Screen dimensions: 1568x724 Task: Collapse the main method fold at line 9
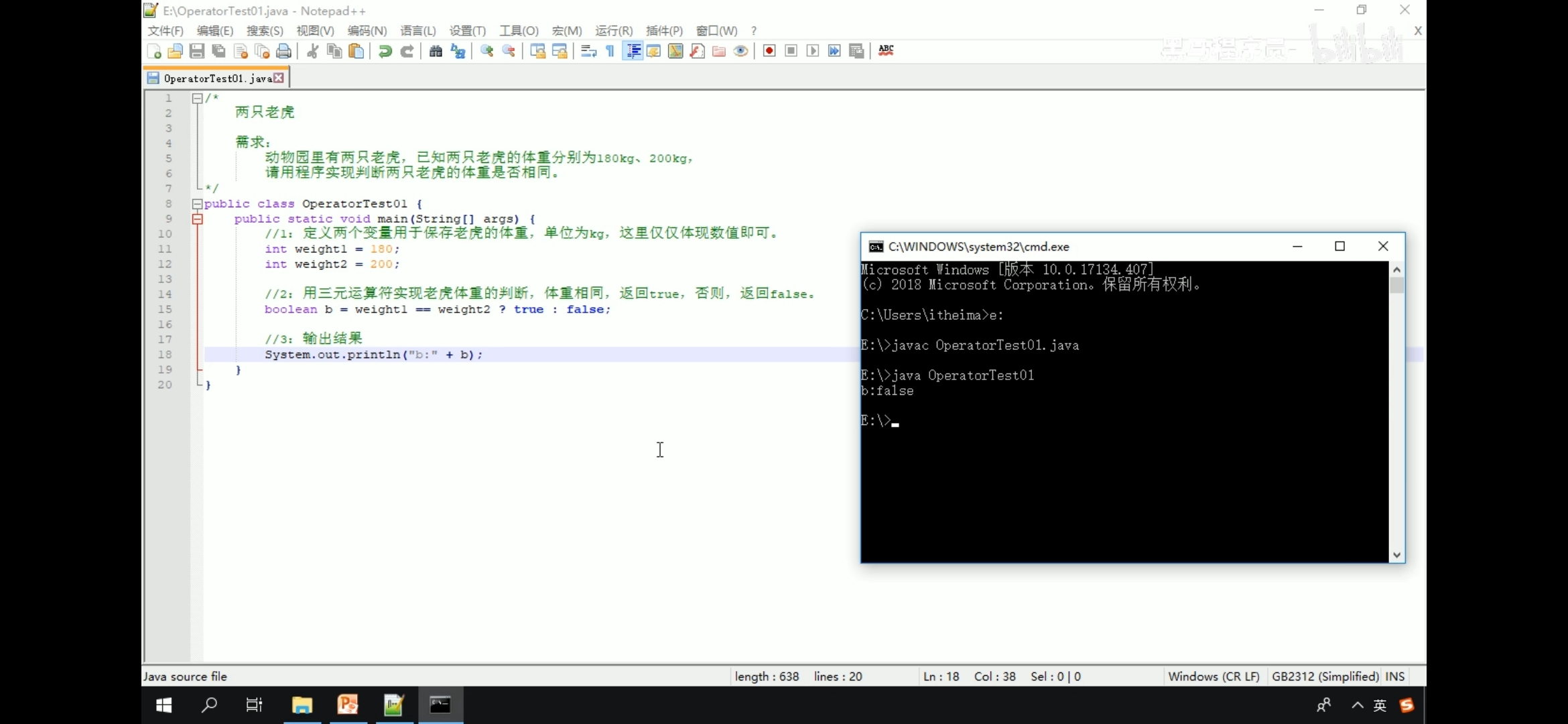coord(197,219)
